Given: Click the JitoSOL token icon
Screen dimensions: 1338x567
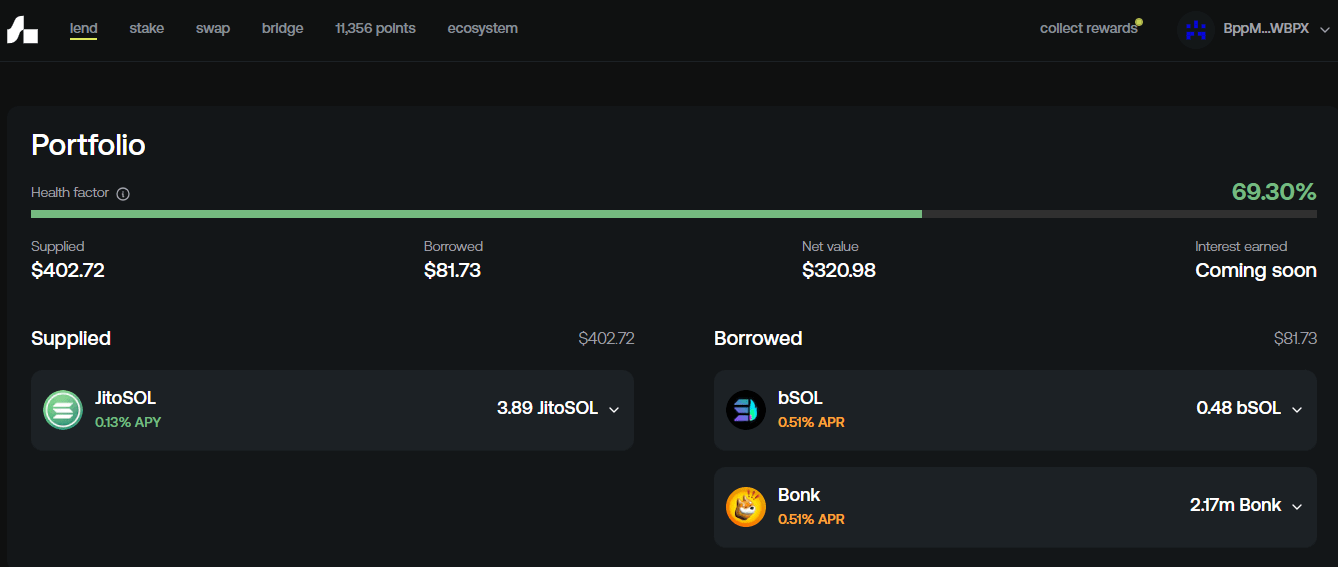Looking at the screenshot, I should click(x=63, y=410).
